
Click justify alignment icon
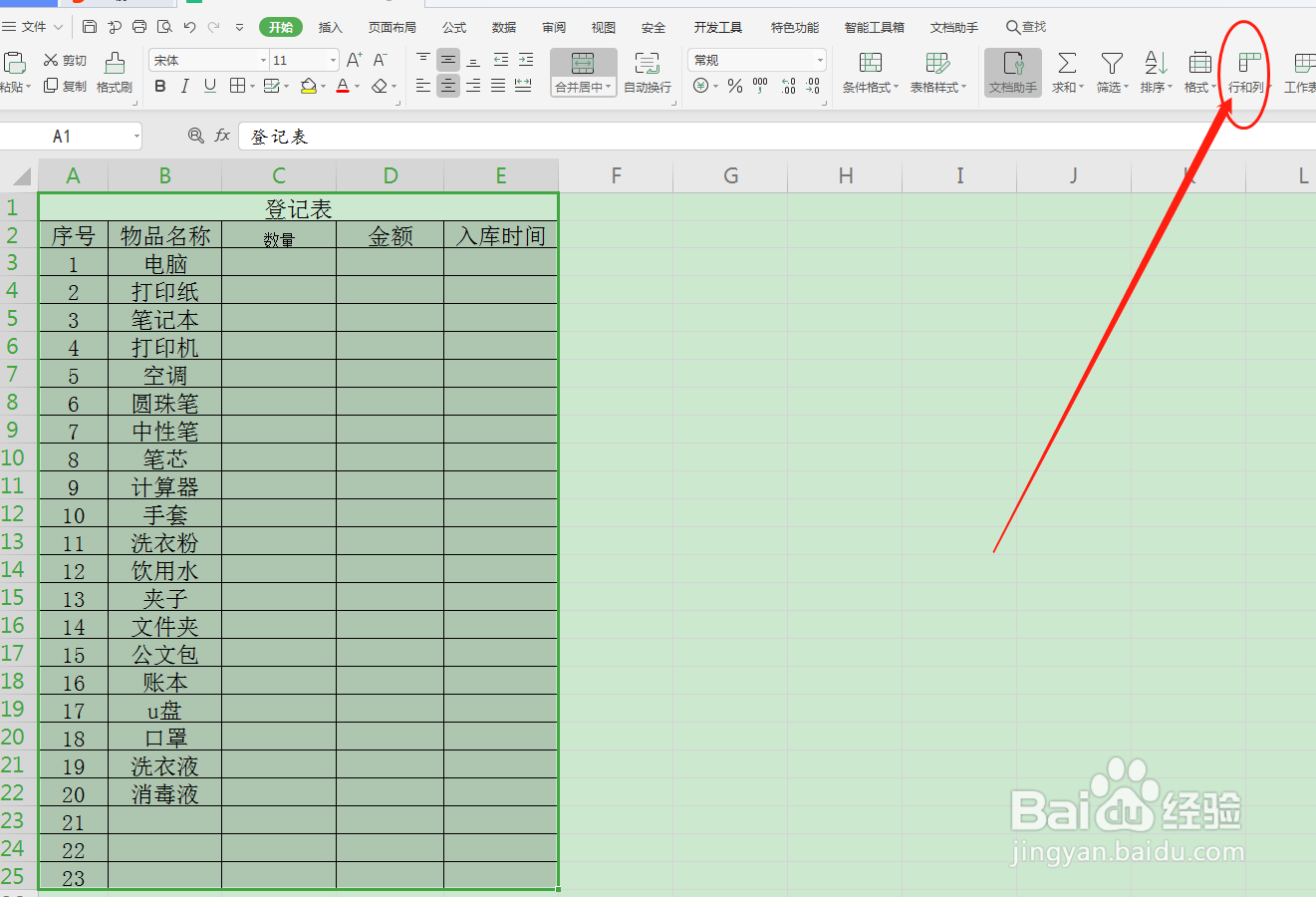(498, 87)
